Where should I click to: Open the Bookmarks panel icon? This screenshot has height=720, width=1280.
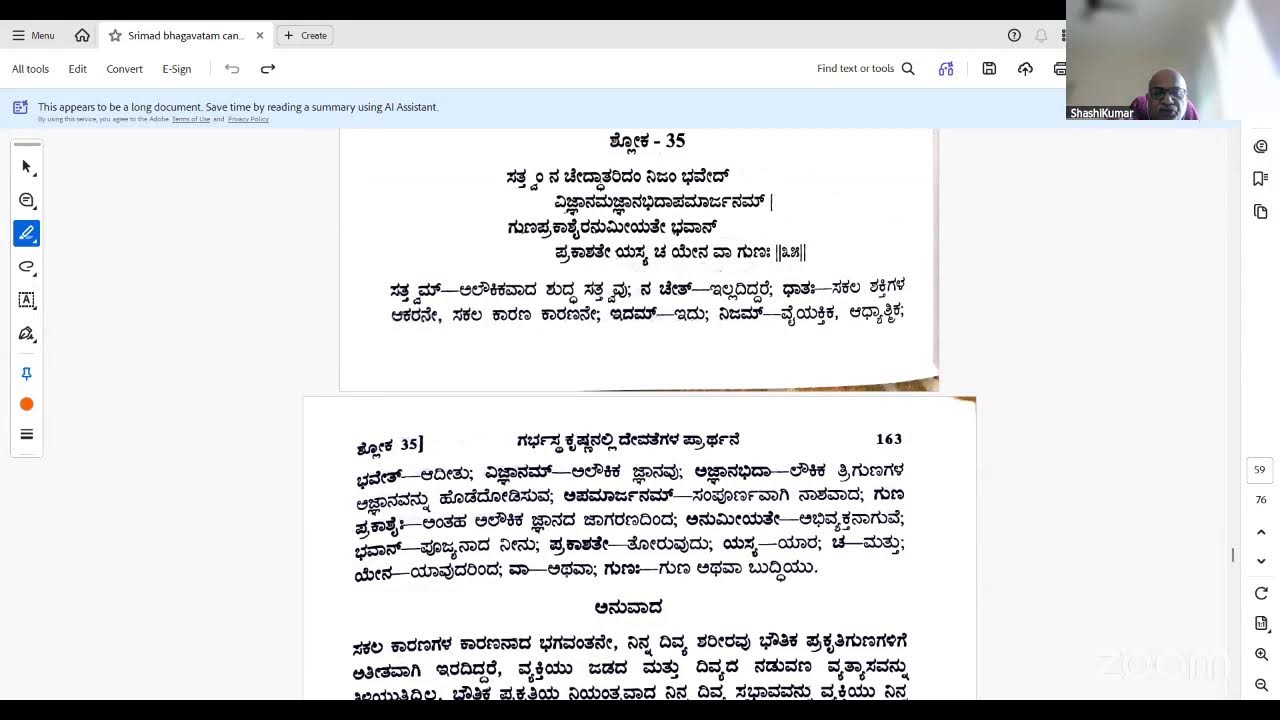pyautogui.click(x=1261, y=179)
